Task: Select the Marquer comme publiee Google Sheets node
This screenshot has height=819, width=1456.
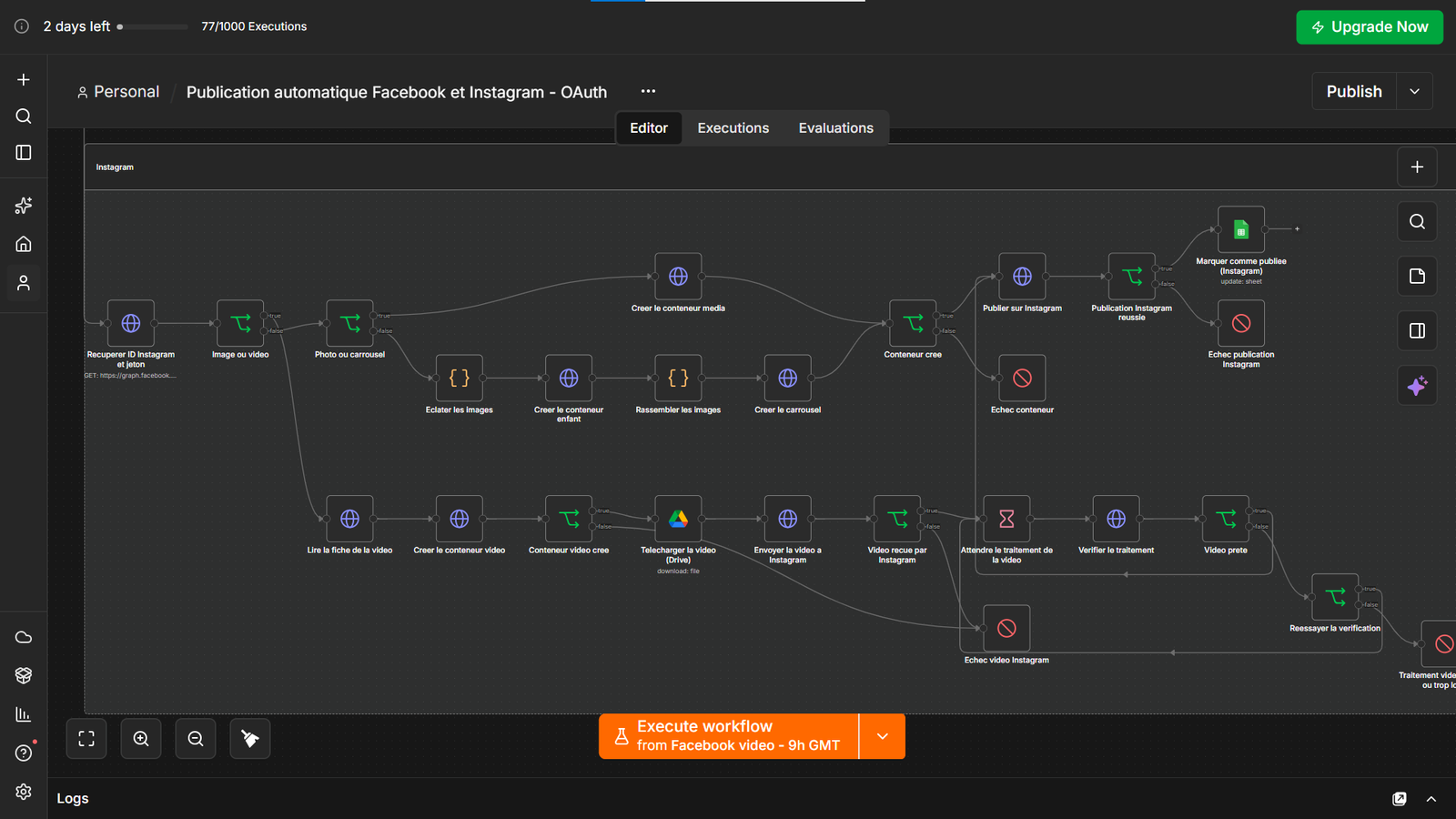Action: [1241, 229]
